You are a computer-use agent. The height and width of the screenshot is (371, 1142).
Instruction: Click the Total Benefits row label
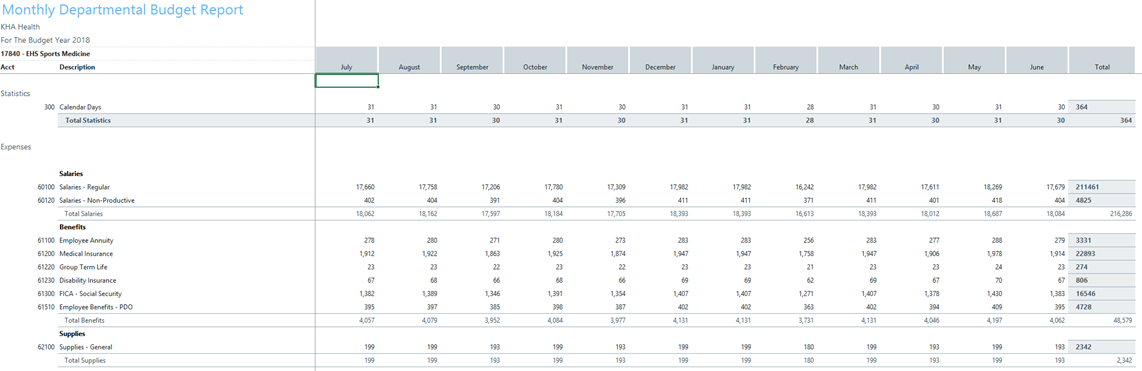click(x=85, y=320)
